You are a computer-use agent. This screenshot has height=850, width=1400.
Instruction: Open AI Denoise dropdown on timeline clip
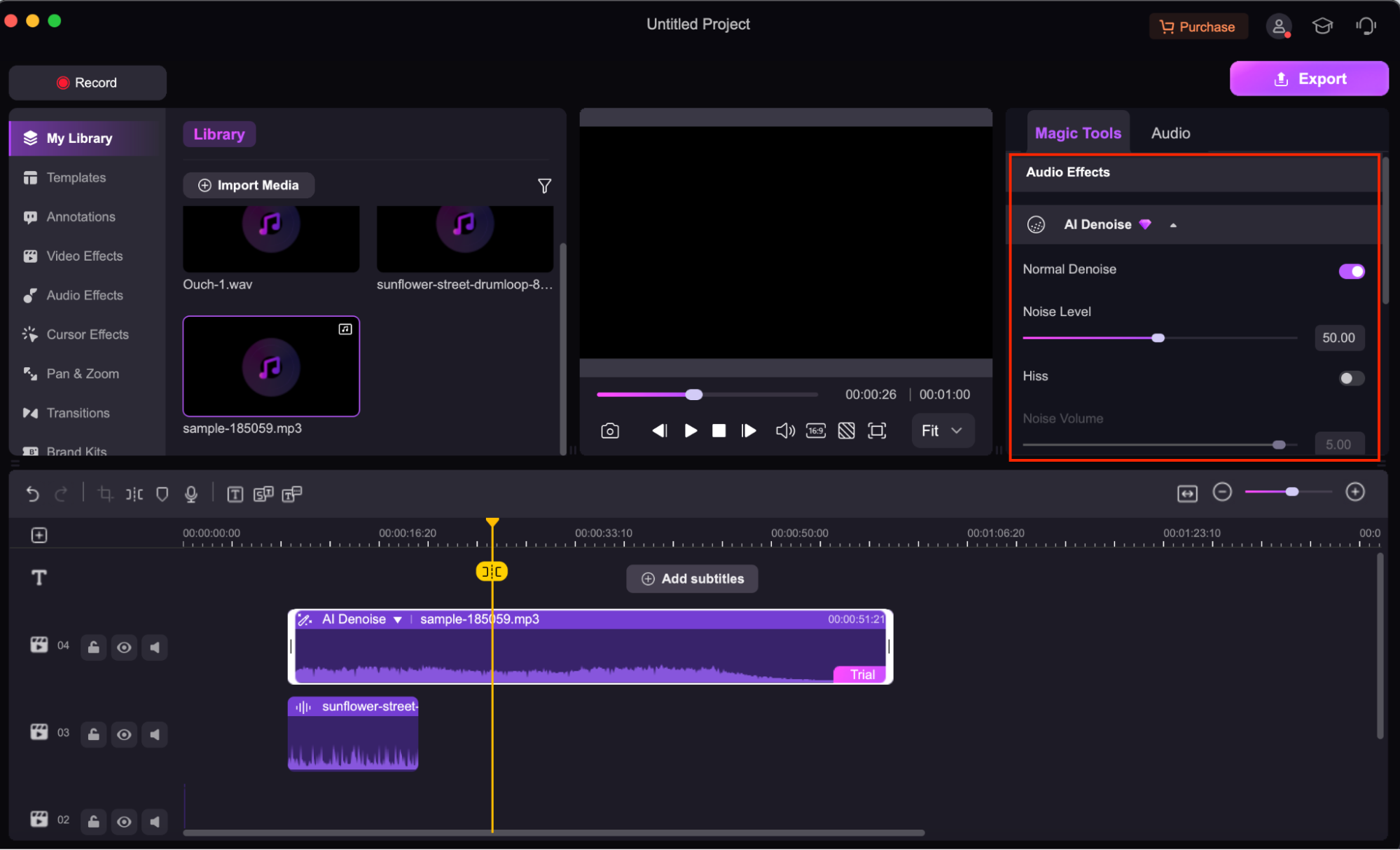[x=398, y=619]
